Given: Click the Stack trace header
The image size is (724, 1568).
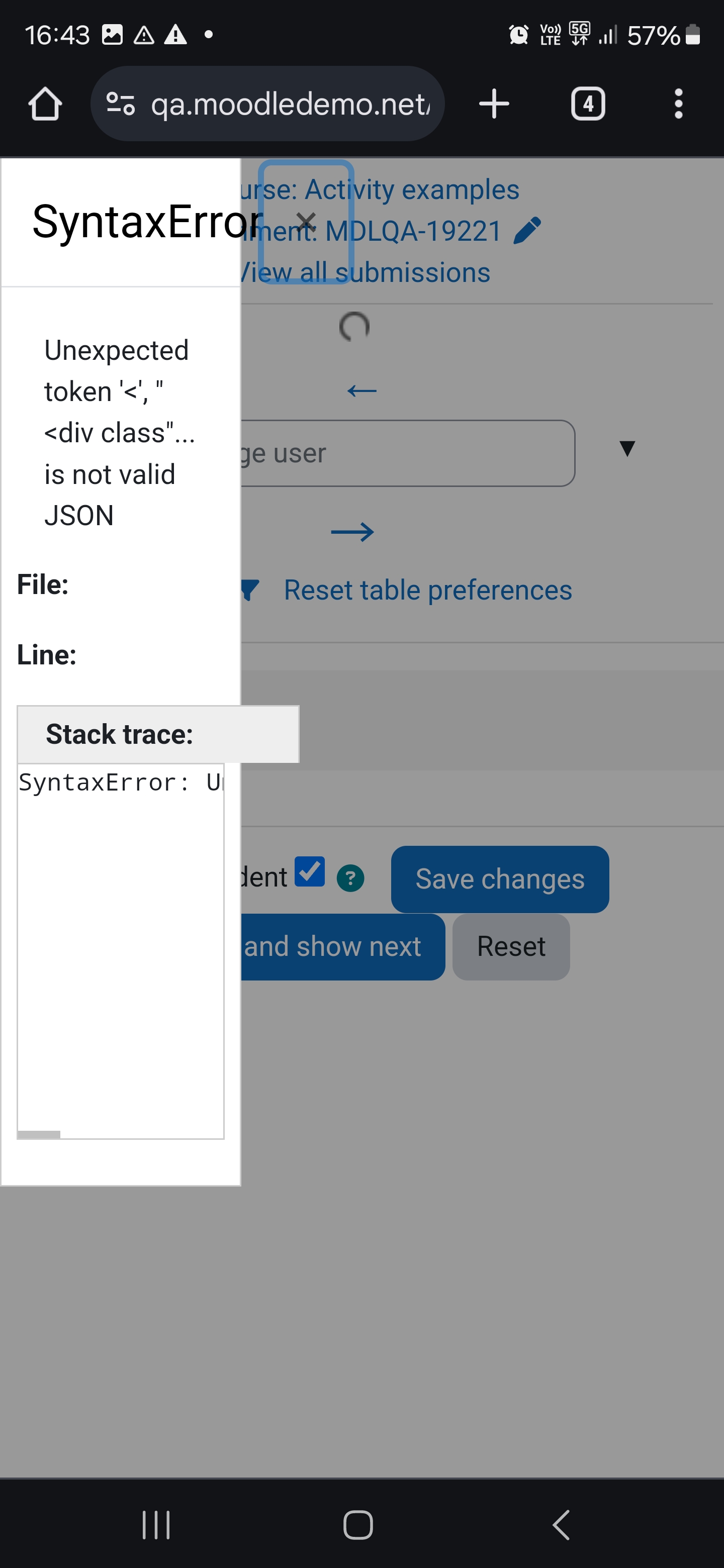Looking at the screenshot, I should (x=158, y=734).
